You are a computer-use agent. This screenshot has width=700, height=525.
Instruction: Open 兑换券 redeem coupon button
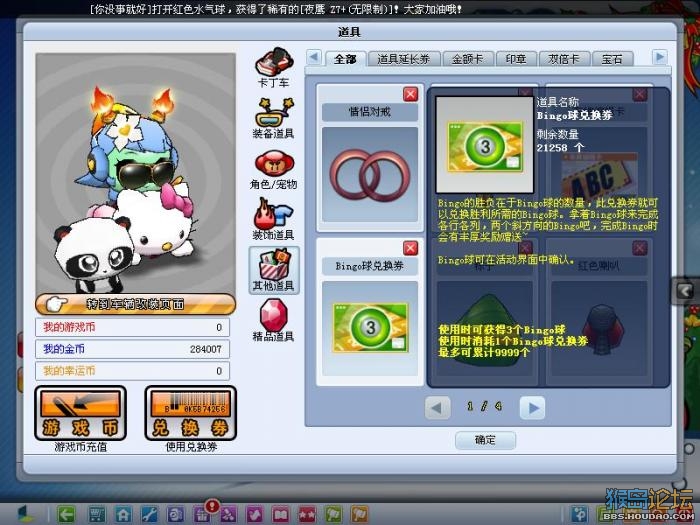(x=191, y=413)
